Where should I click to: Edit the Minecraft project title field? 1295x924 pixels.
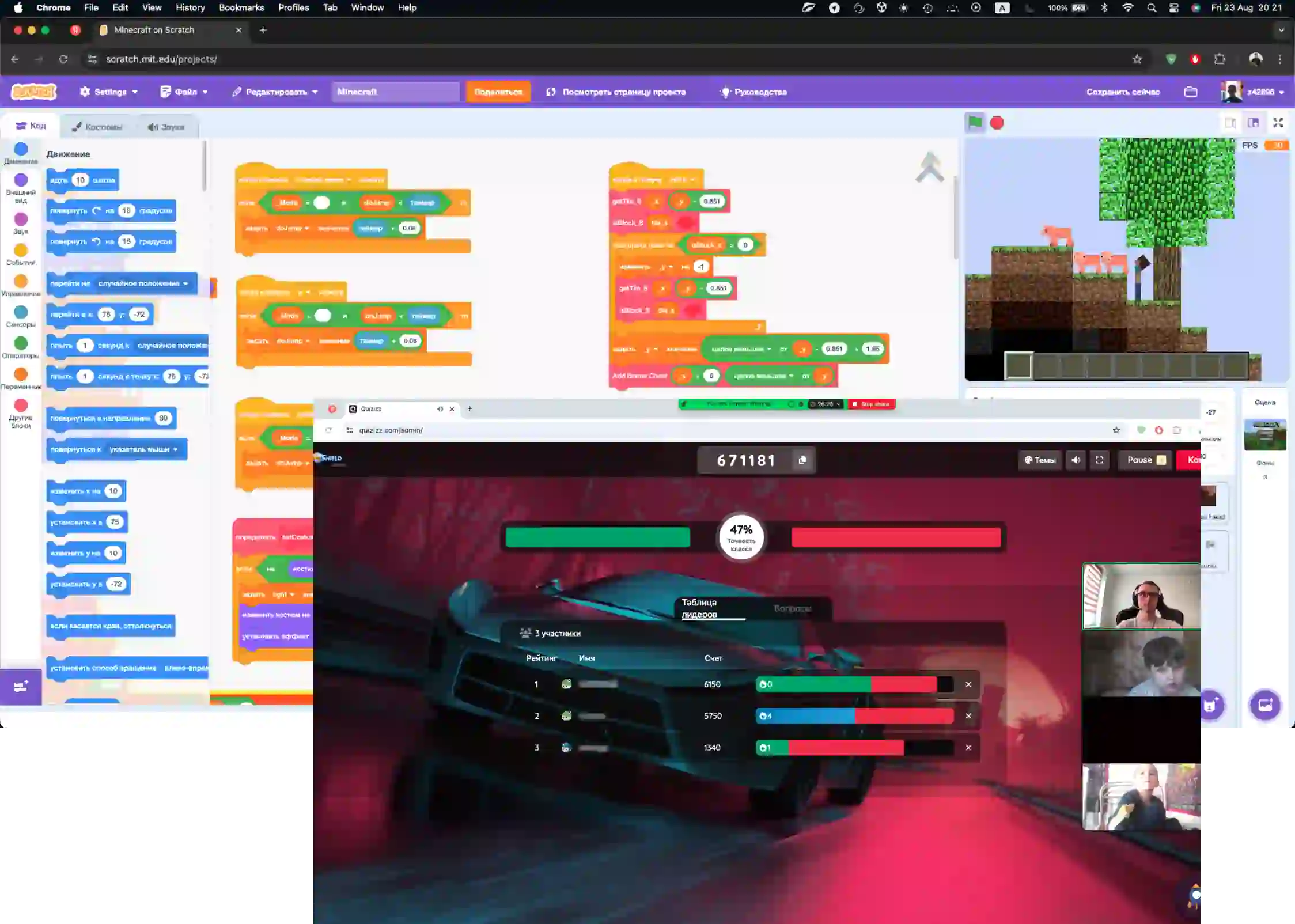(395, 92)
